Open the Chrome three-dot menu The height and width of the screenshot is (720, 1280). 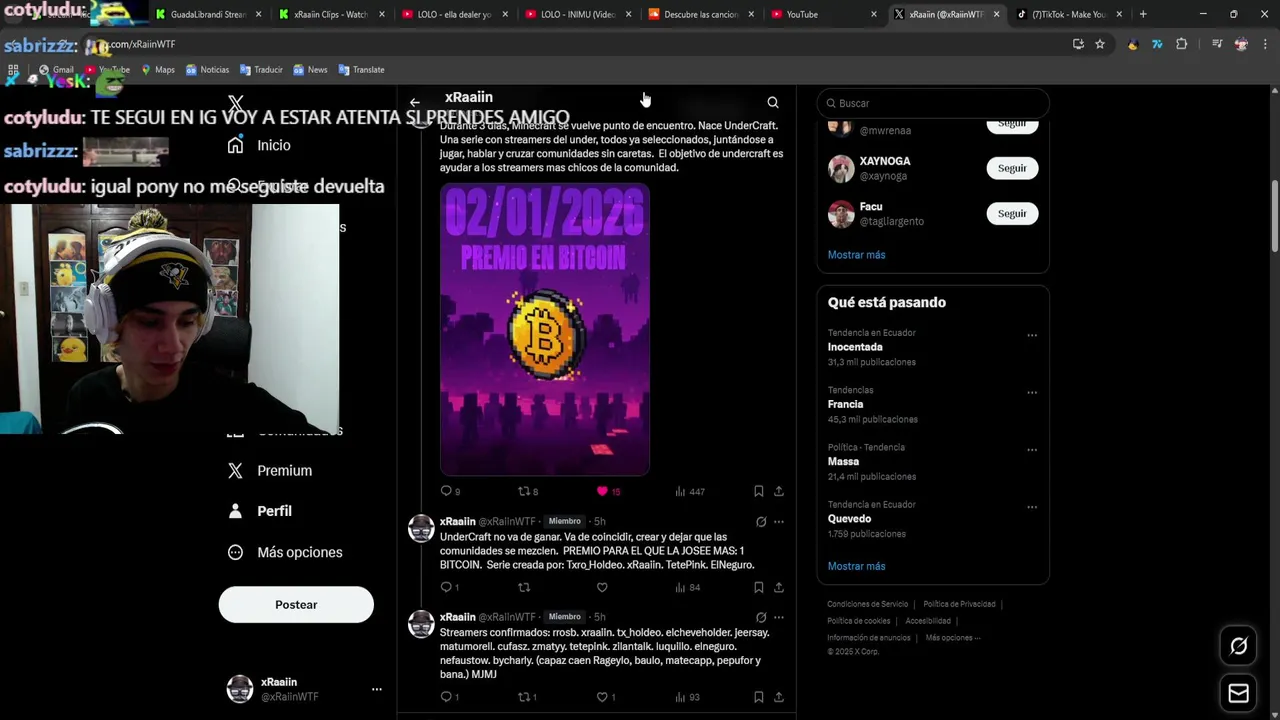click(x=1265, y=44)
